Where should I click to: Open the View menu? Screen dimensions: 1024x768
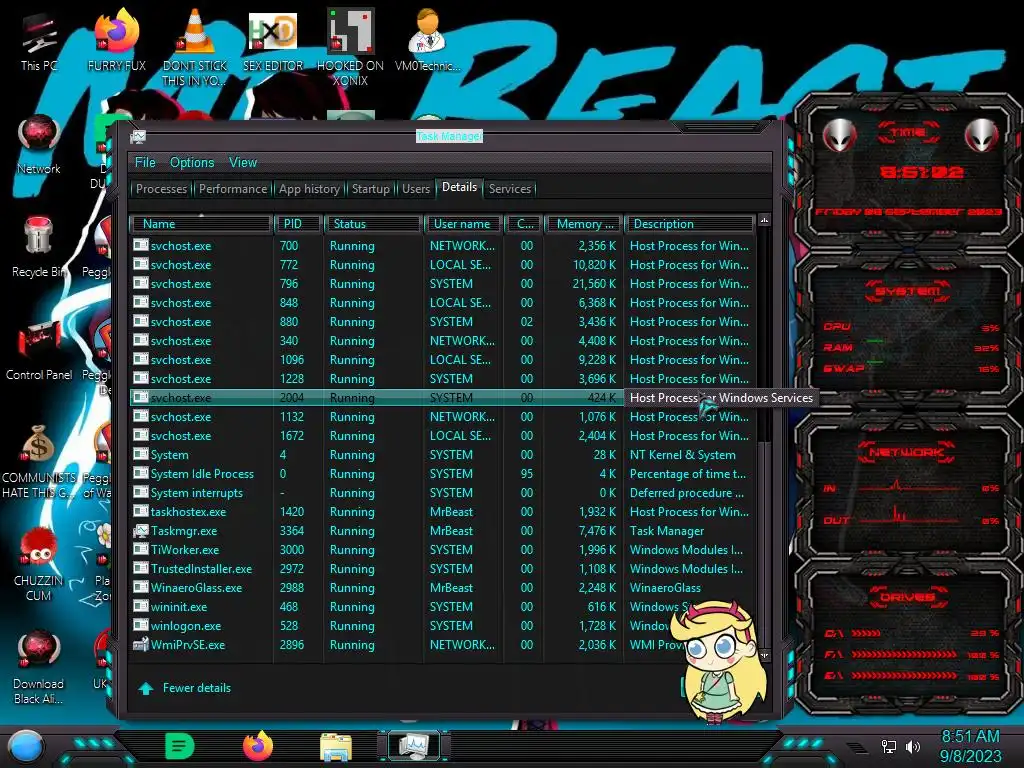pos(243,163)
